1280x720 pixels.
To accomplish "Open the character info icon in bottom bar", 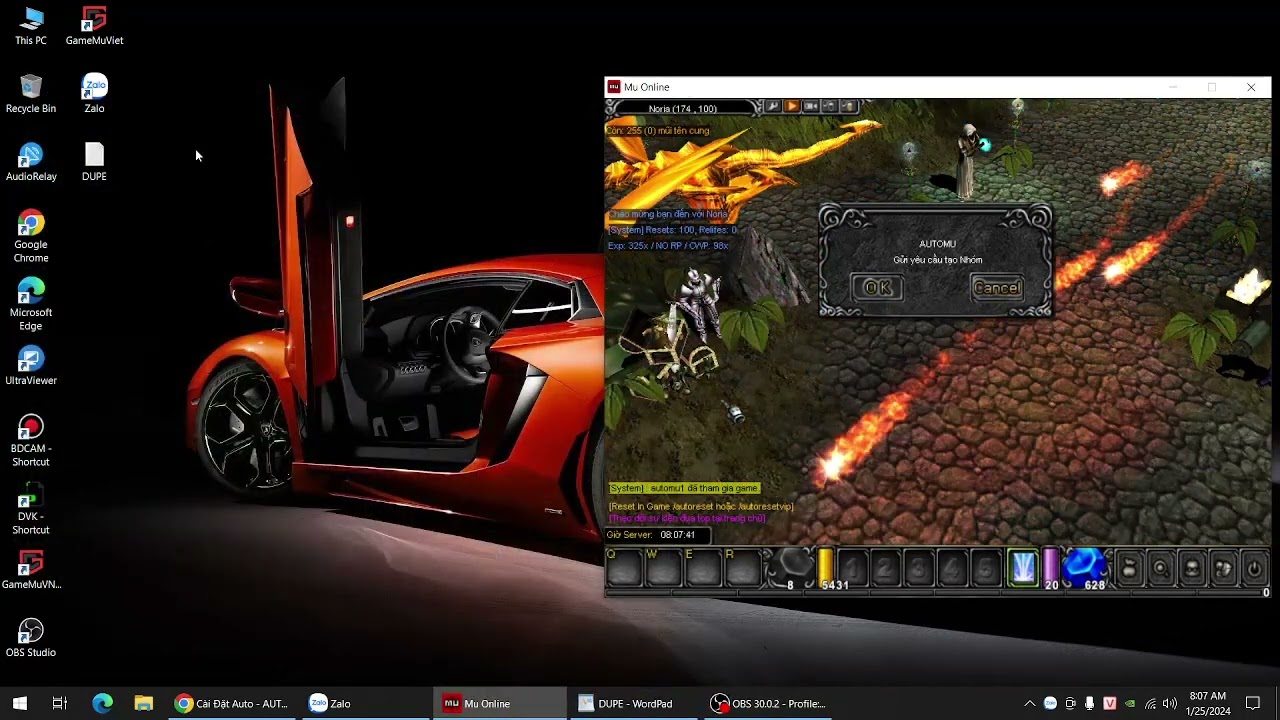I will (1192, 569).
